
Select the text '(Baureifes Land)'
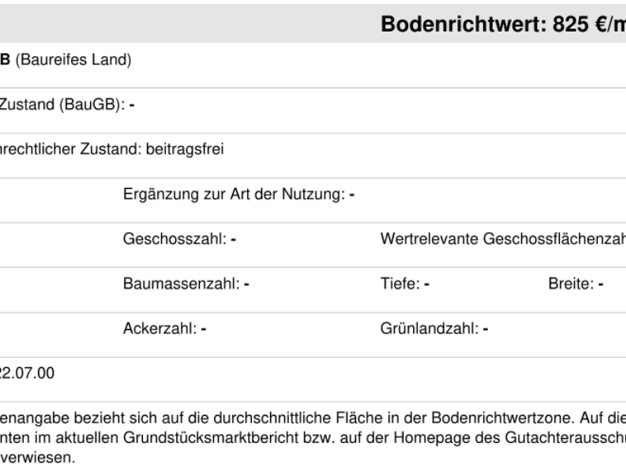pos(73,60)
